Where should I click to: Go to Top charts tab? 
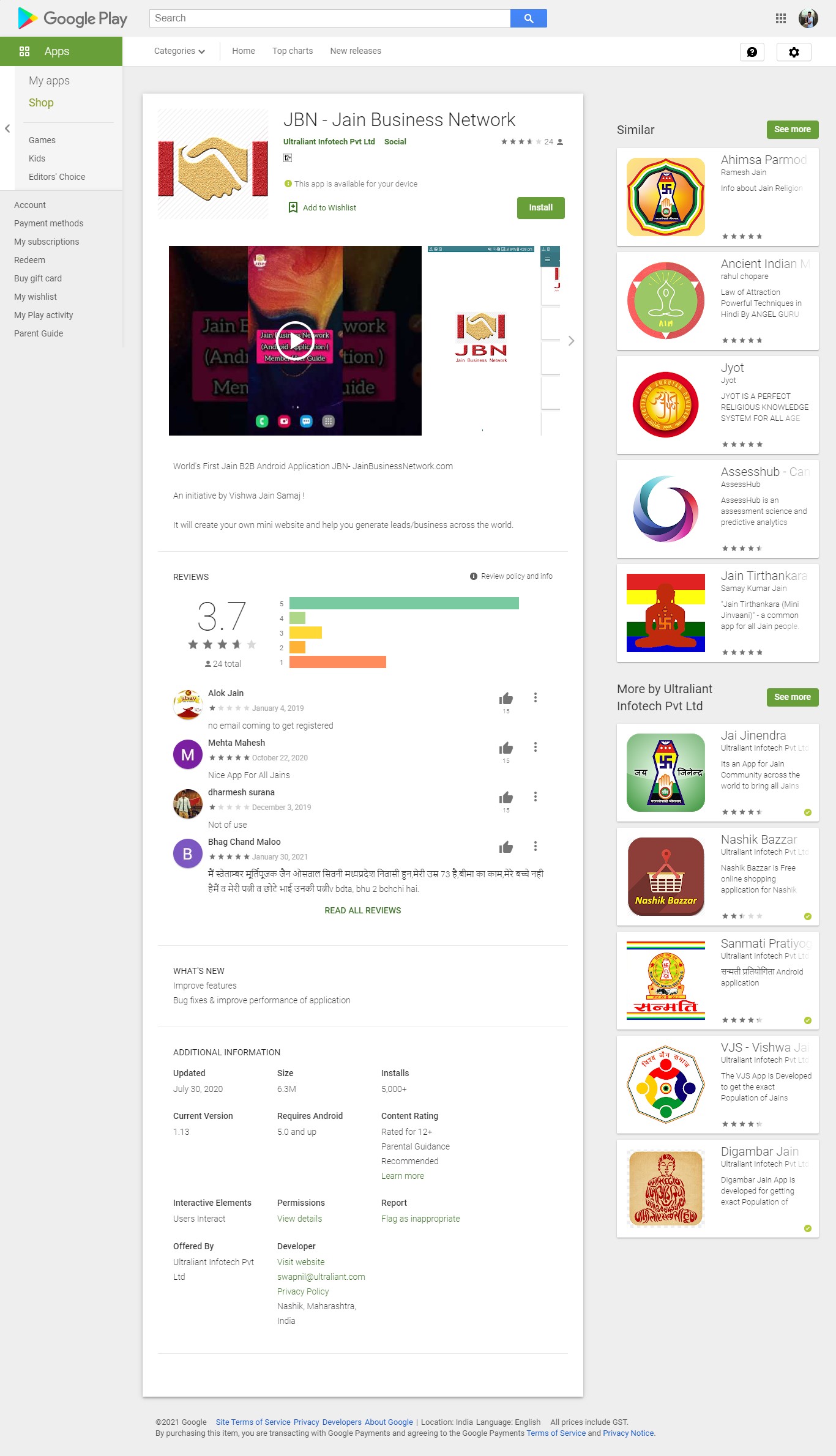click(293, 51)
